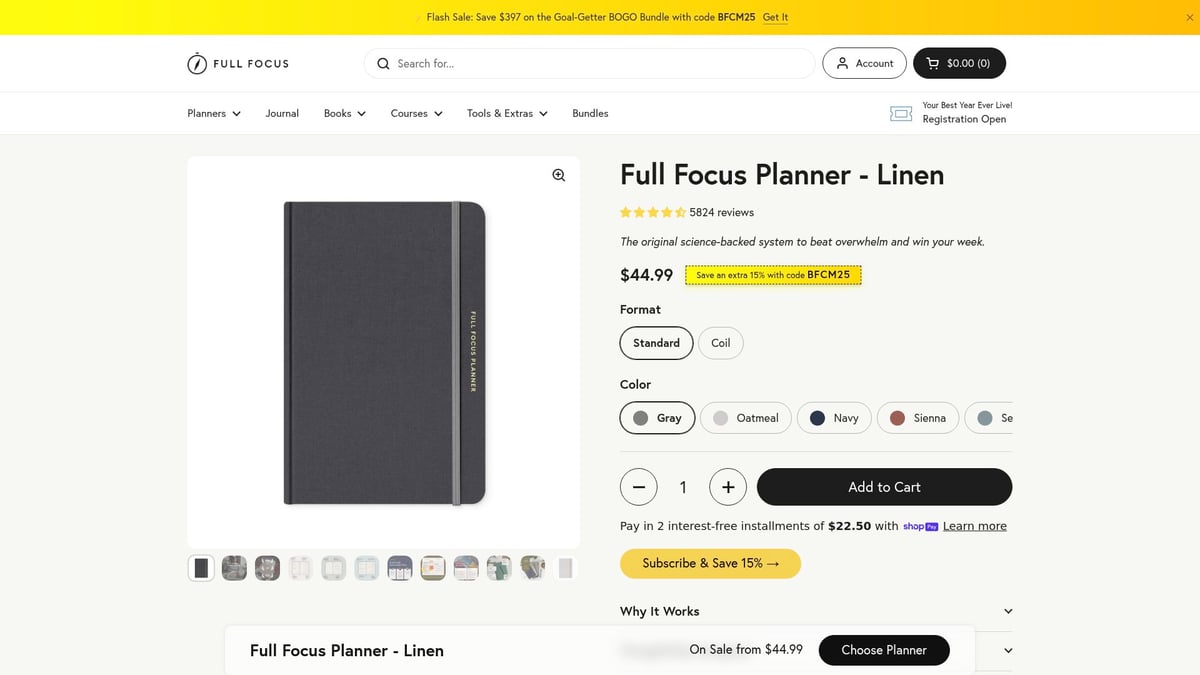
Task: Open the Bundles navigation item
Action: [590, 113]
